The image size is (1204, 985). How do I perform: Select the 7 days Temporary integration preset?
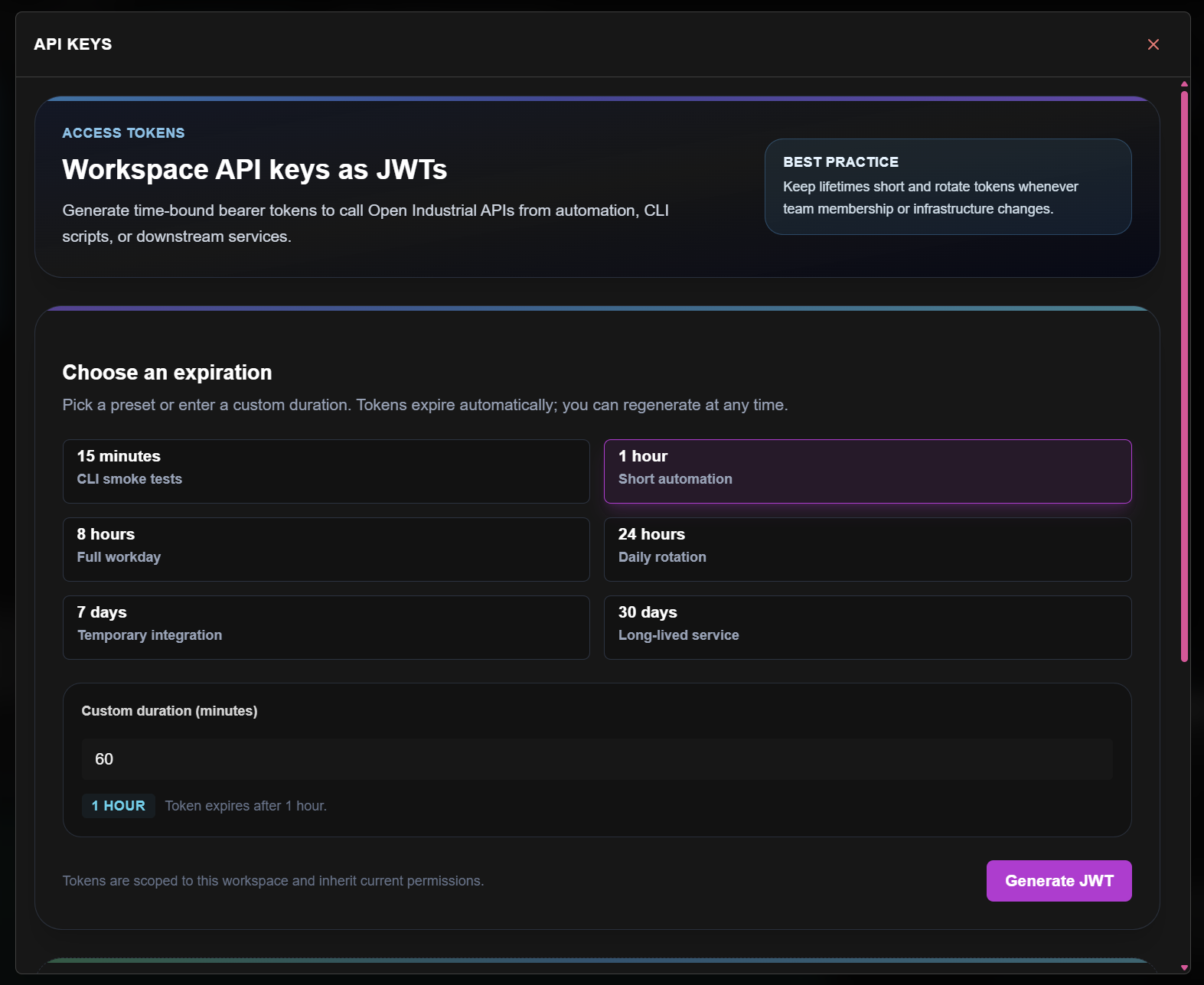click(x=326, y=628)
